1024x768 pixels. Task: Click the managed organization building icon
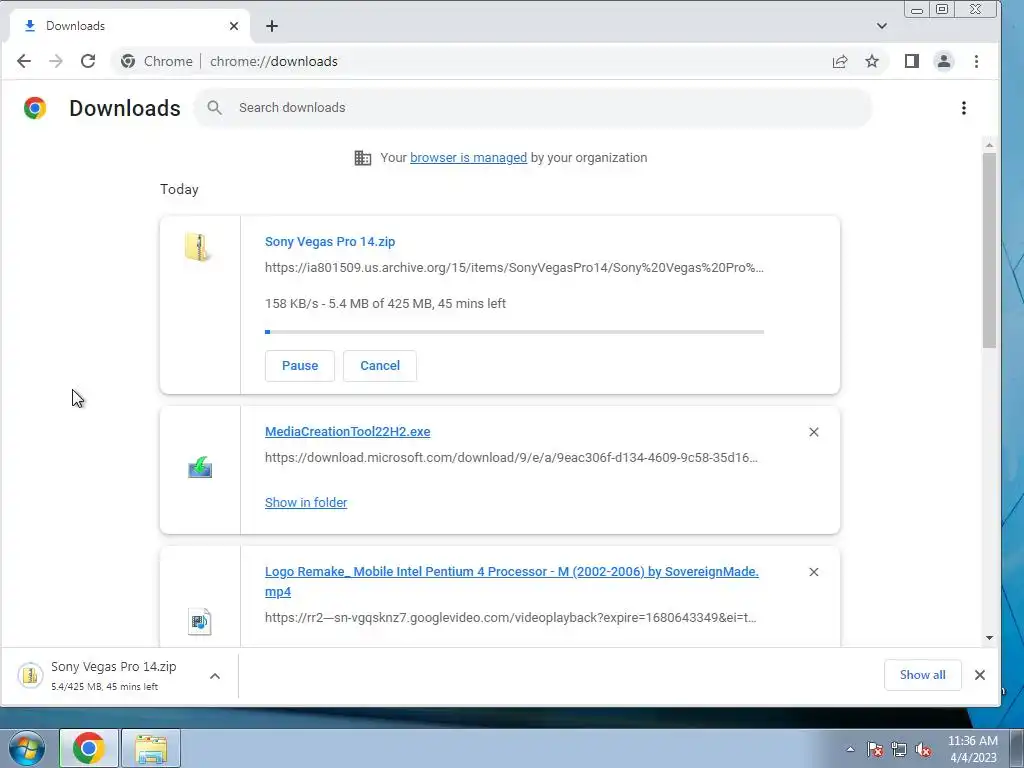click(362, 158)
